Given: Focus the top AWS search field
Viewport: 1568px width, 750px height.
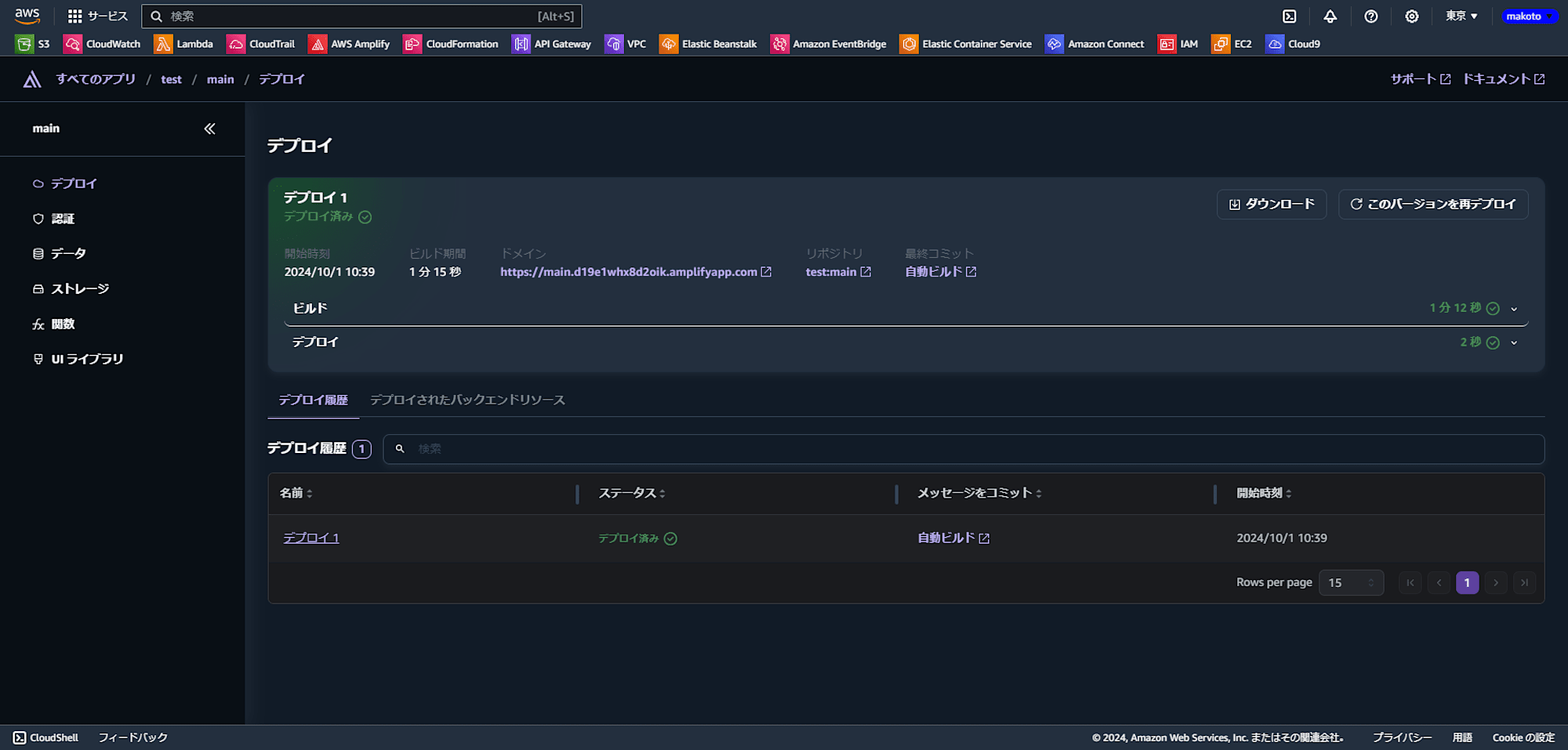Looking at the screenshot, I should pos(361,16).
